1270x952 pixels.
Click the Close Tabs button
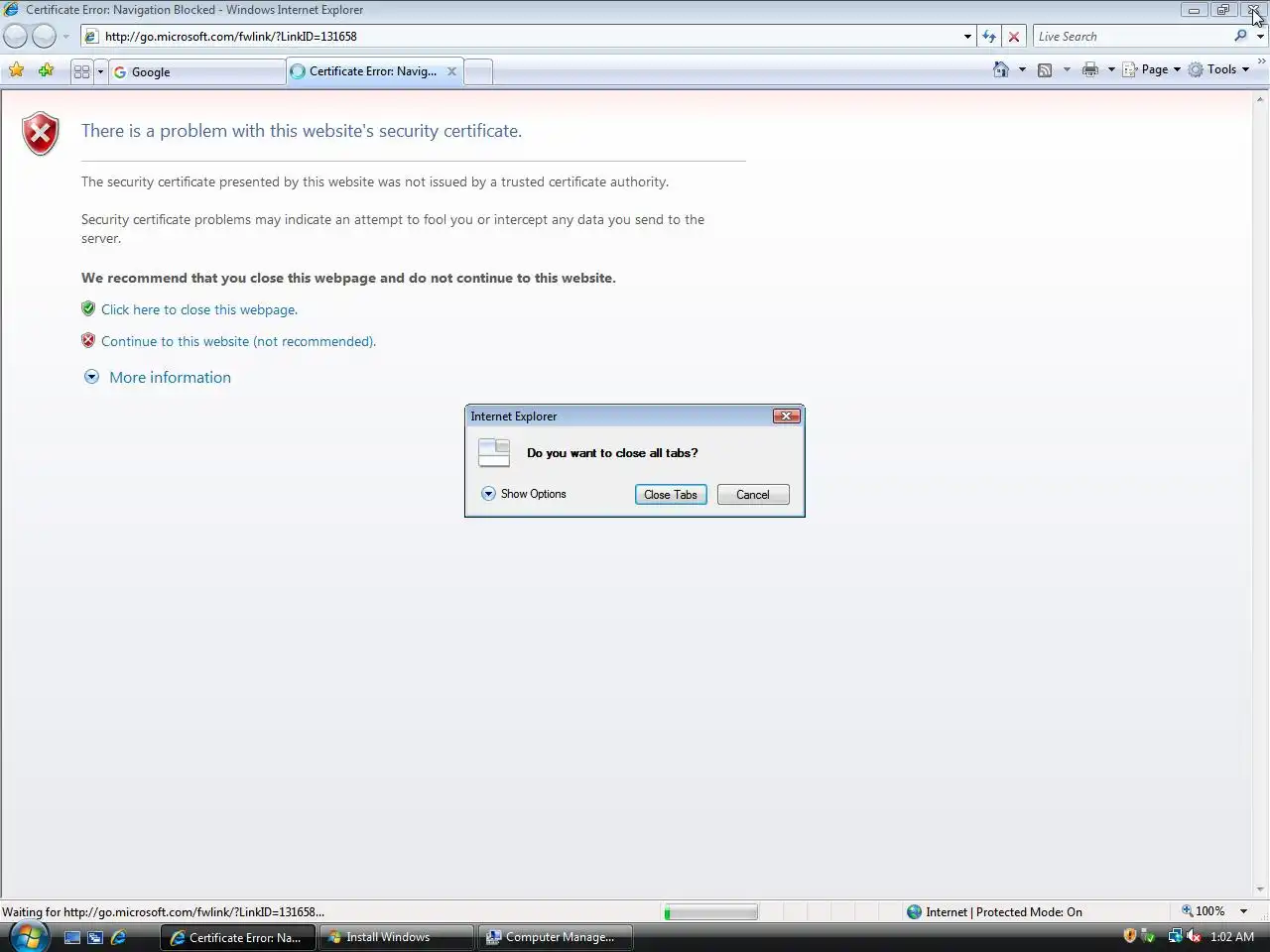(x=671, y=495)
